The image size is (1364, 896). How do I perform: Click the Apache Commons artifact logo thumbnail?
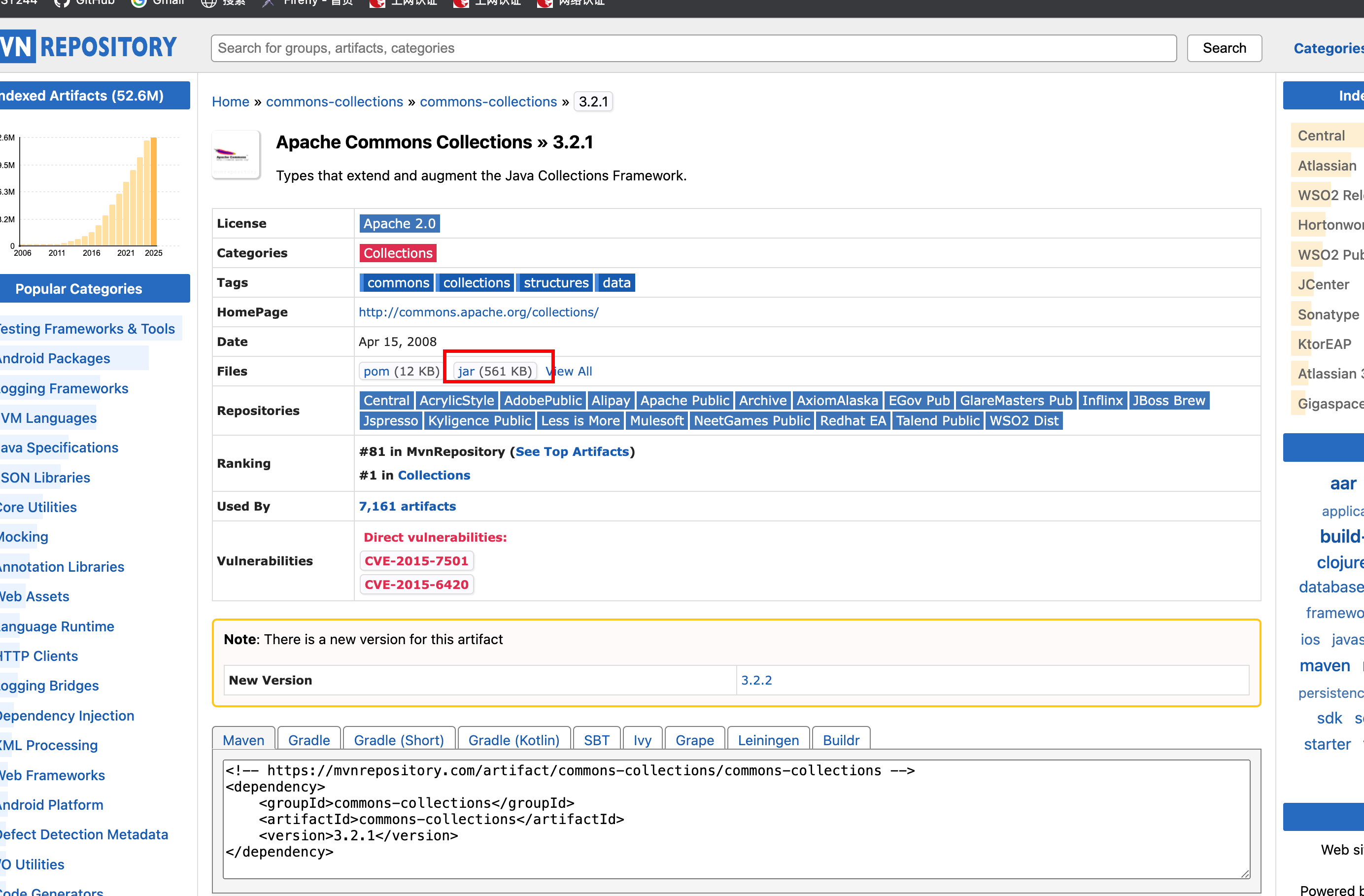236,155
